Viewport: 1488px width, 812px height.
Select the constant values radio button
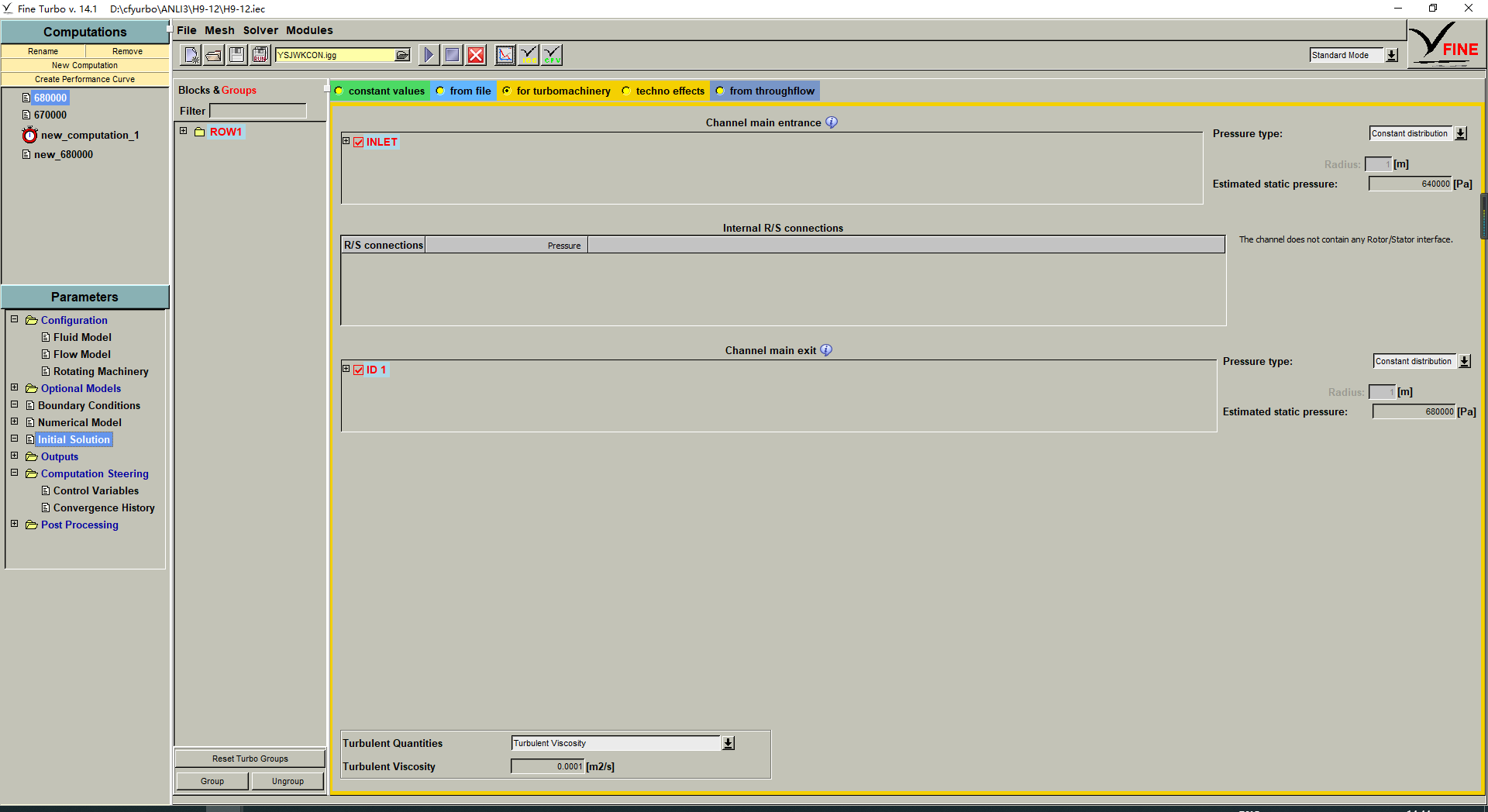tap(339, 91)
